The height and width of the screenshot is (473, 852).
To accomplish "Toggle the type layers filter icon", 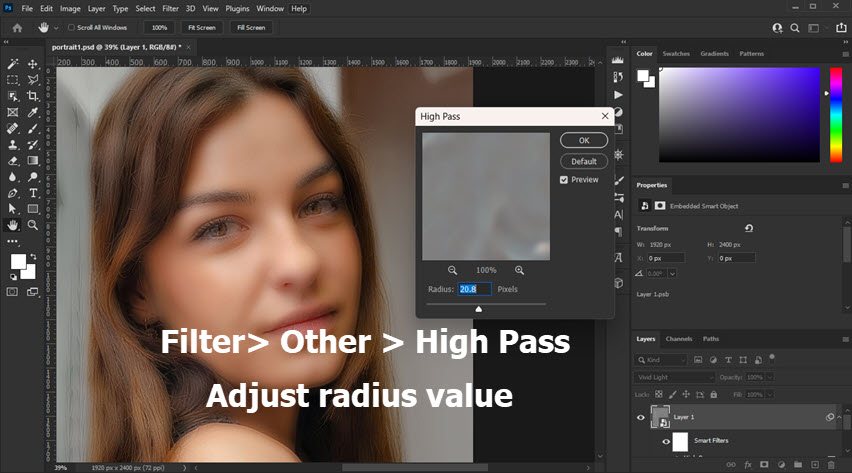I will point(728,360).
